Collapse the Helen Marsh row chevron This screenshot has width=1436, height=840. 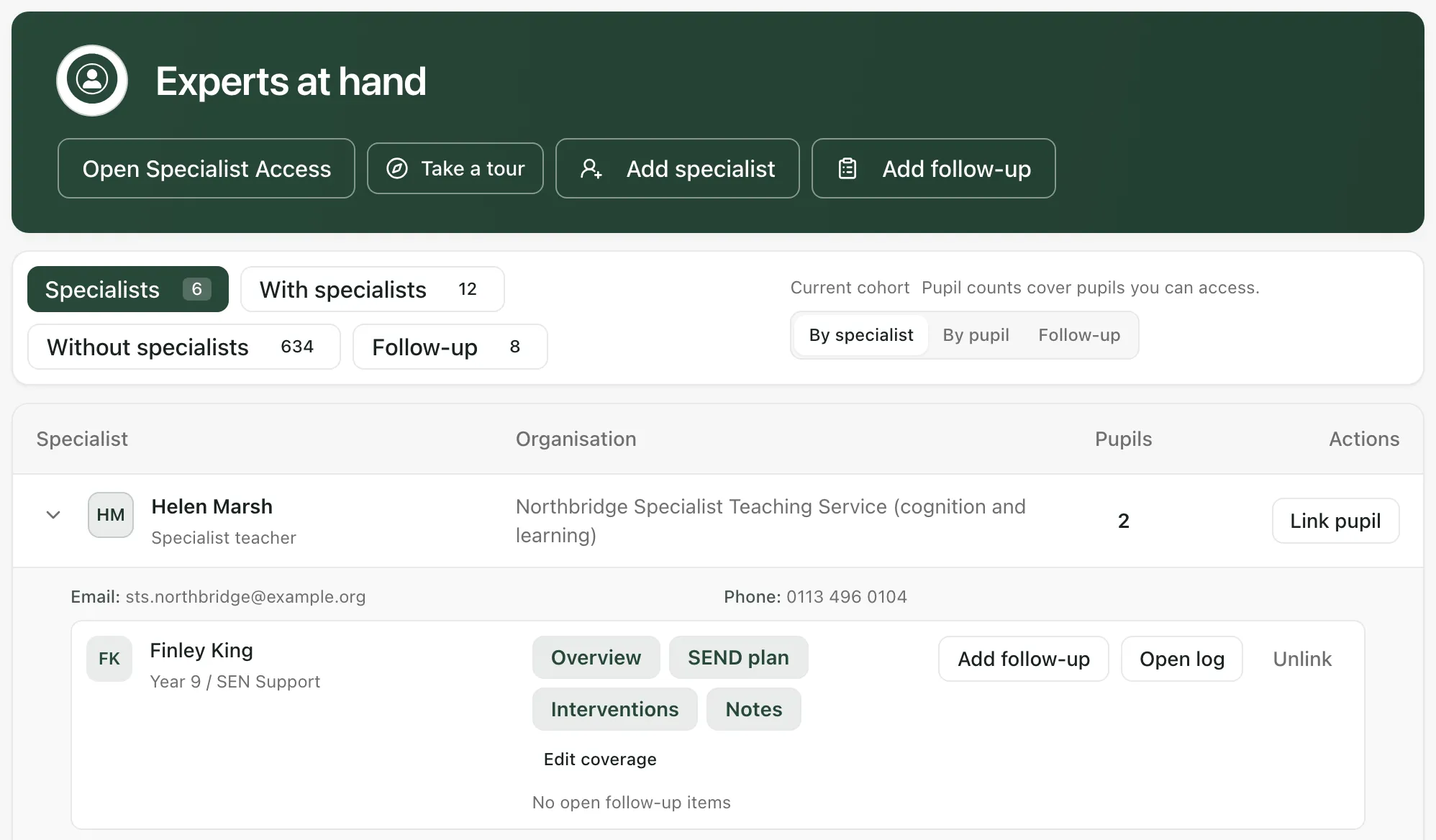tap(53, 515)
